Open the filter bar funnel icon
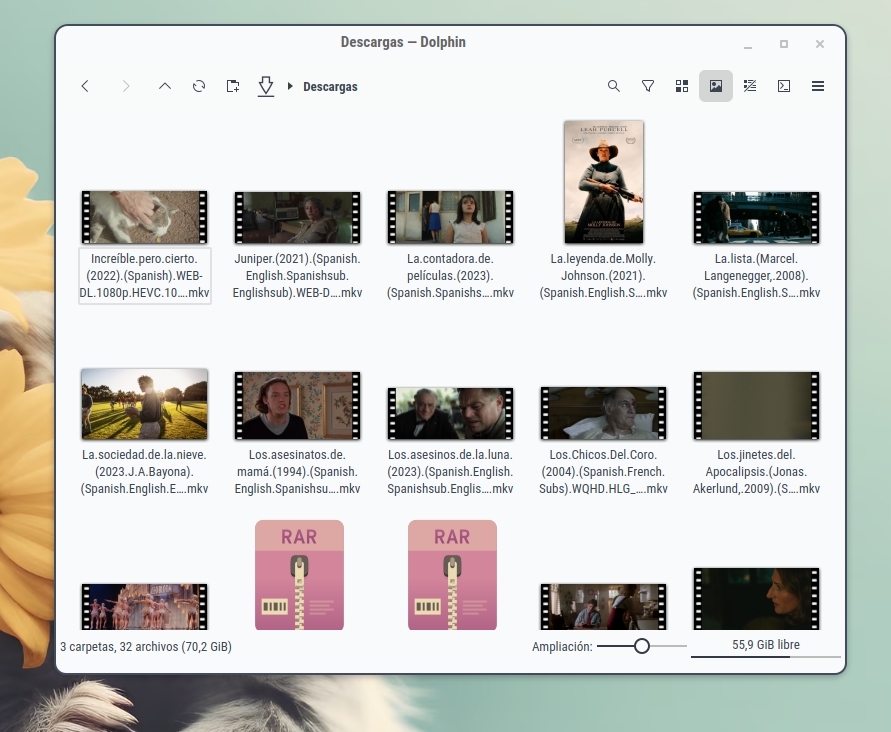Screen dimensions: 891x732 [x=648, y=87]
